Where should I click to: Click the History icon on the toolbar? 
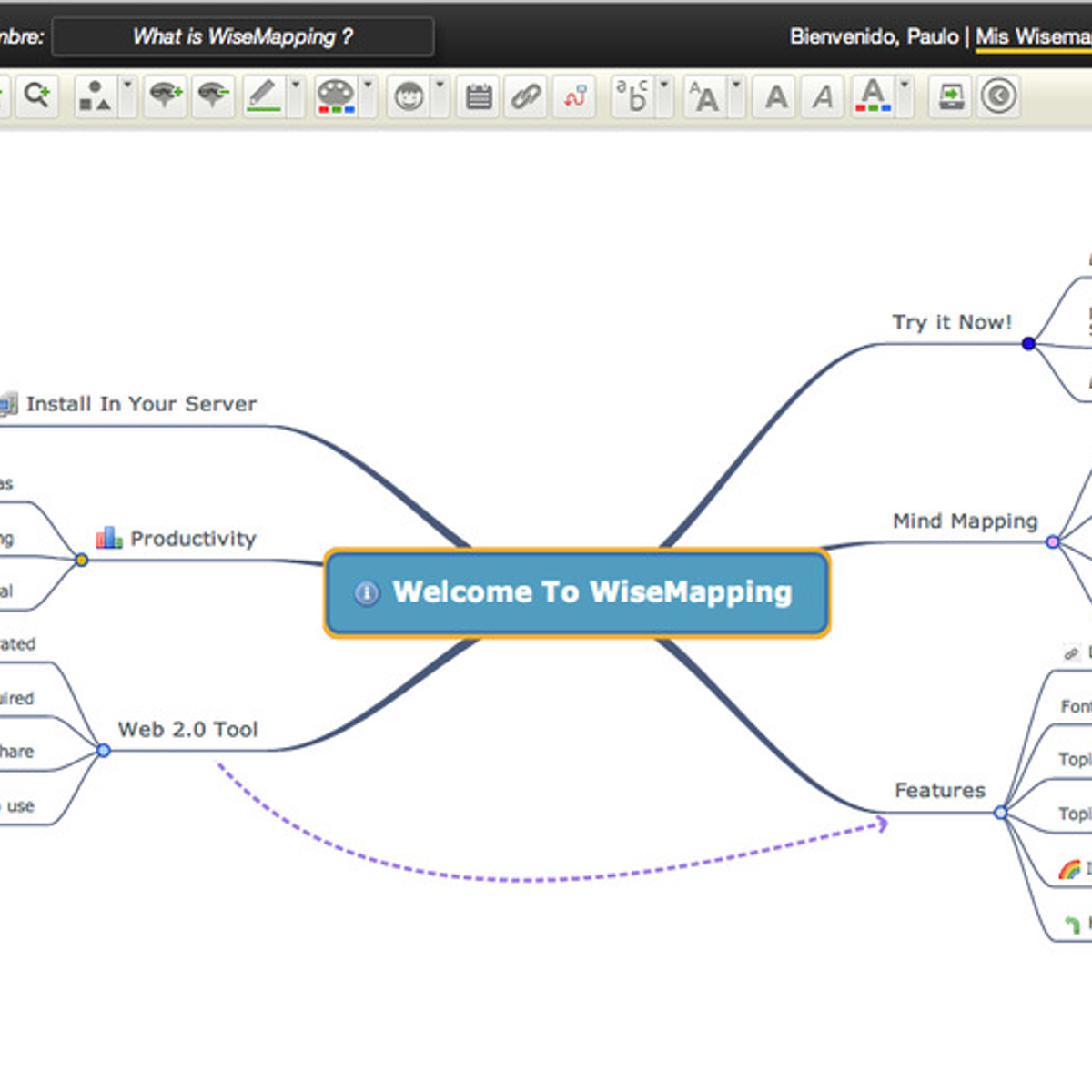pyautogui.click(x=997, y=95)
